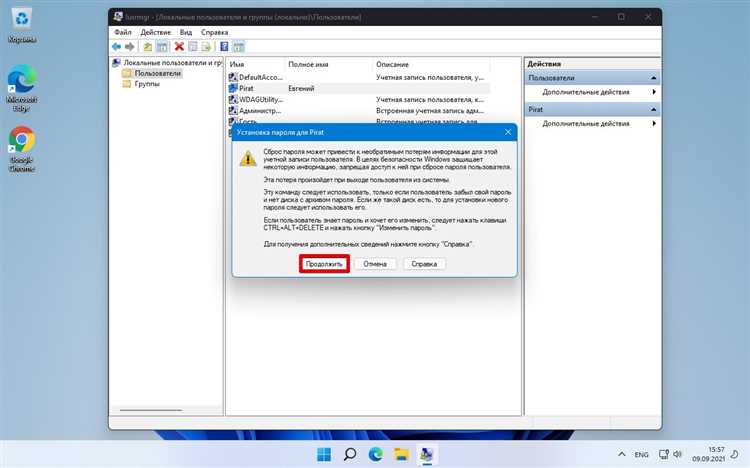Open Дополнительные действия under Pirat
750x468 pixels.
593,123
